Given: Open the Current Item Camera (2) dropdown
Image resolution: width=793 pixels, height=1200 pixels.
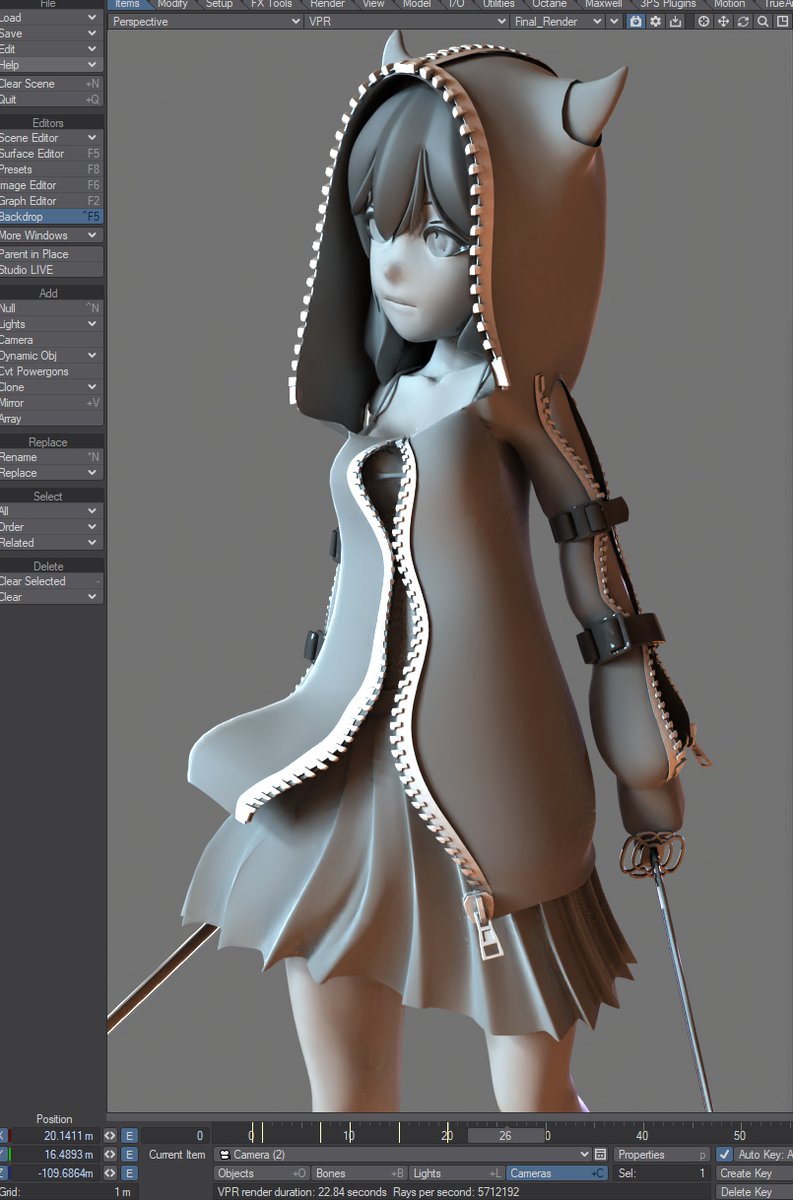Looking at the screenshot, I should point(404,1154).
